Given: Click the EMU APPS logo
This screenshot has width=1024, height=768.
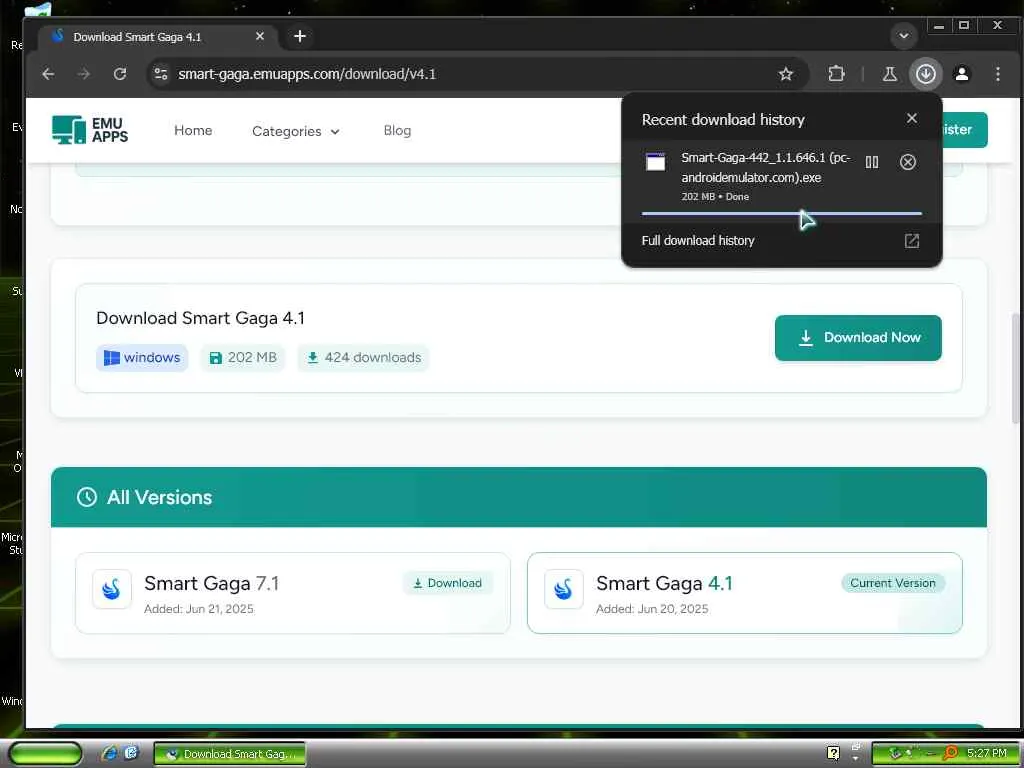Looking at the screenshot, I should pyautogui.click(x=90, y=130).
